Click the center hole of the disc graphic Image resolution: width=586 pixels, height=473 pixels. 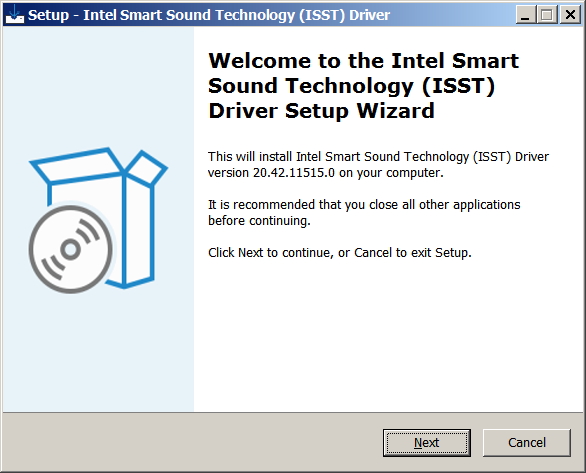tap(70, 249)
